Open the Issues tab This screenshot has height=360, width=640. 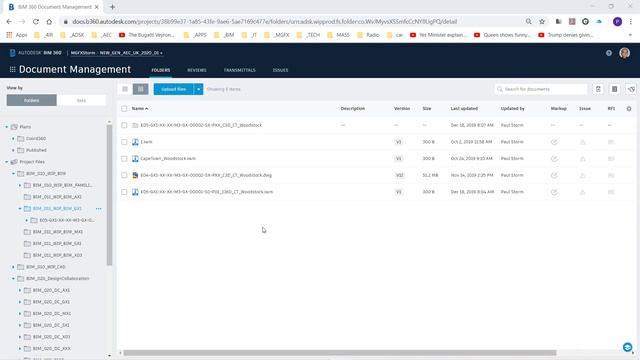pyautogui.click(x=280, y=70)
